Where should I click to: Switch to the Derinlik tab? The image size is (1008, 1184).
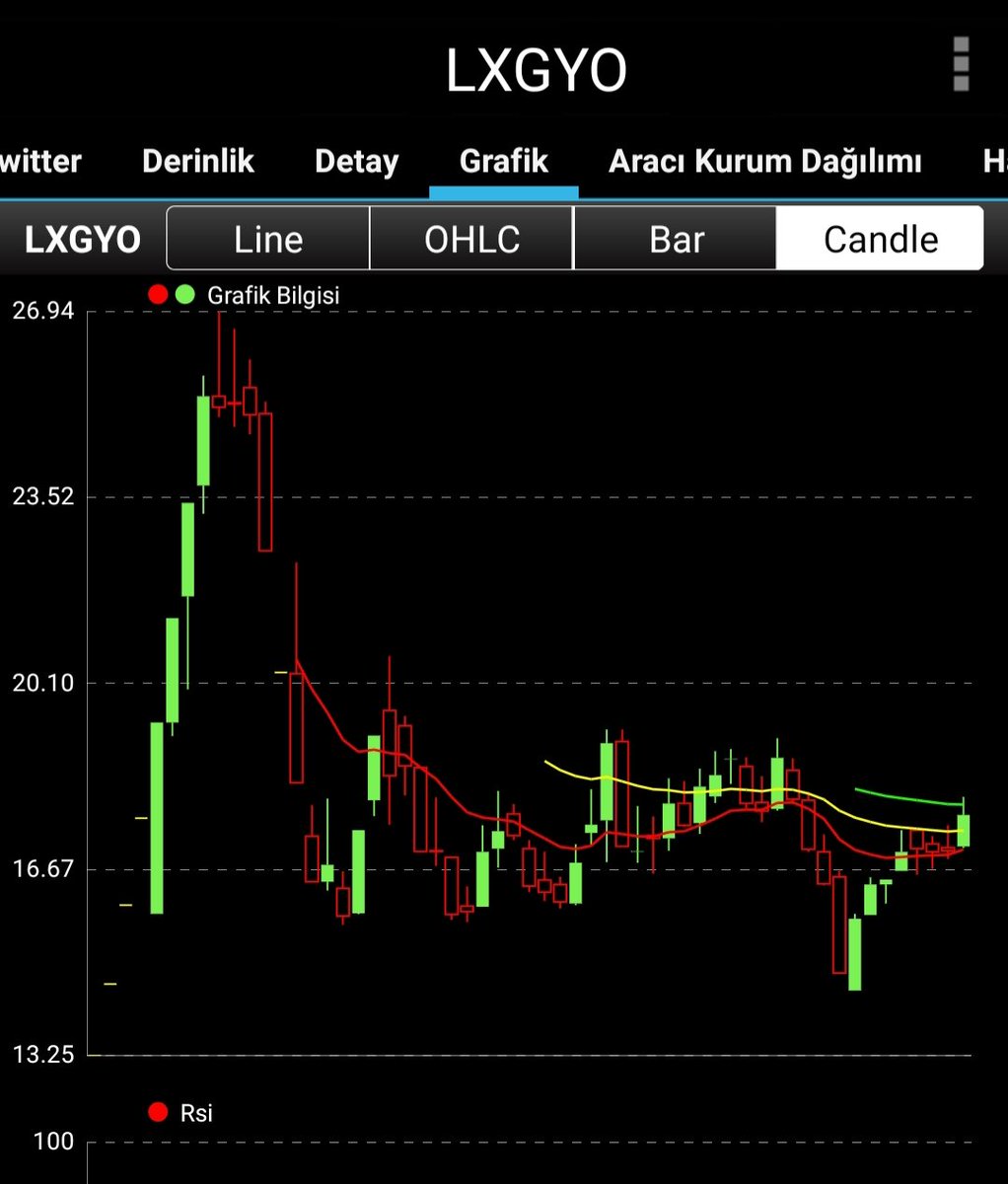pyautogui.click(x=198, y=161)
